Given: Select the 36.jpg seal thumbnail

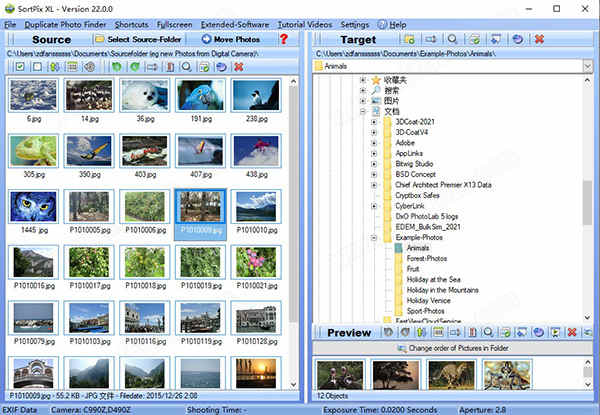Looking at the screenshot, I should (145, 95).
